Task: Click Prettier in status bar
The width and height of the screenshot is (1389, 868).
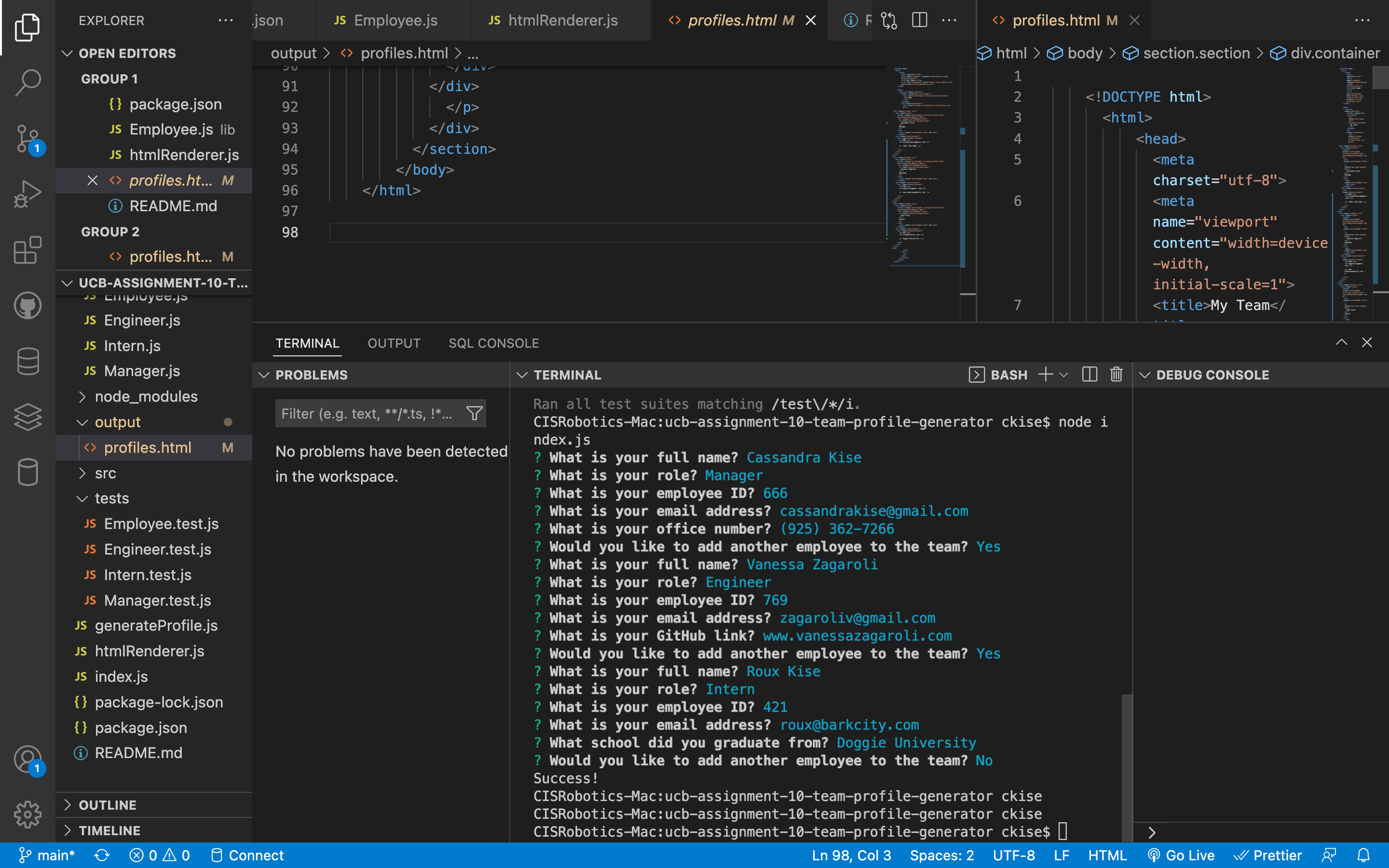Action: 1268,855
